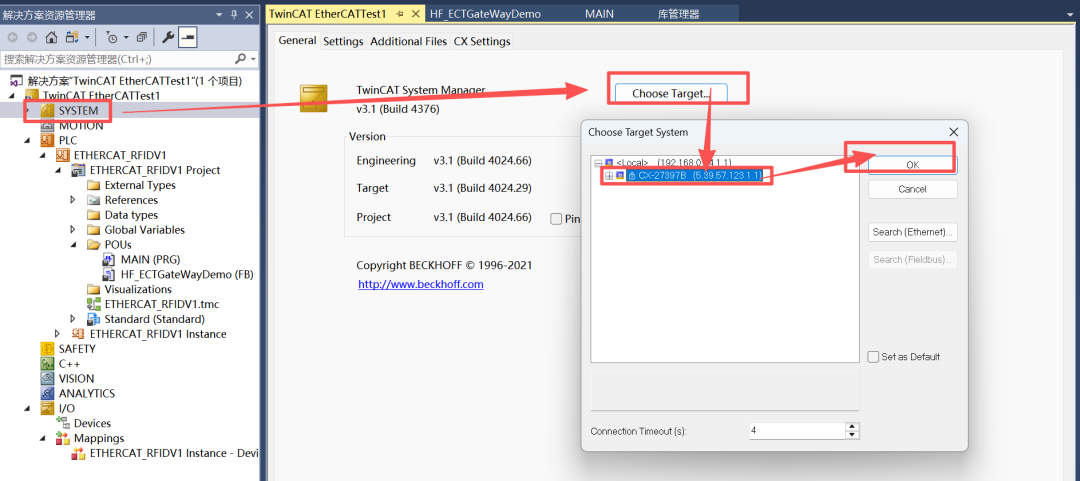Click the ETHERCAT_RFIDV1 Instance mapping icon
Screen dimensions: 1080x481
click(x=79, y=453)
